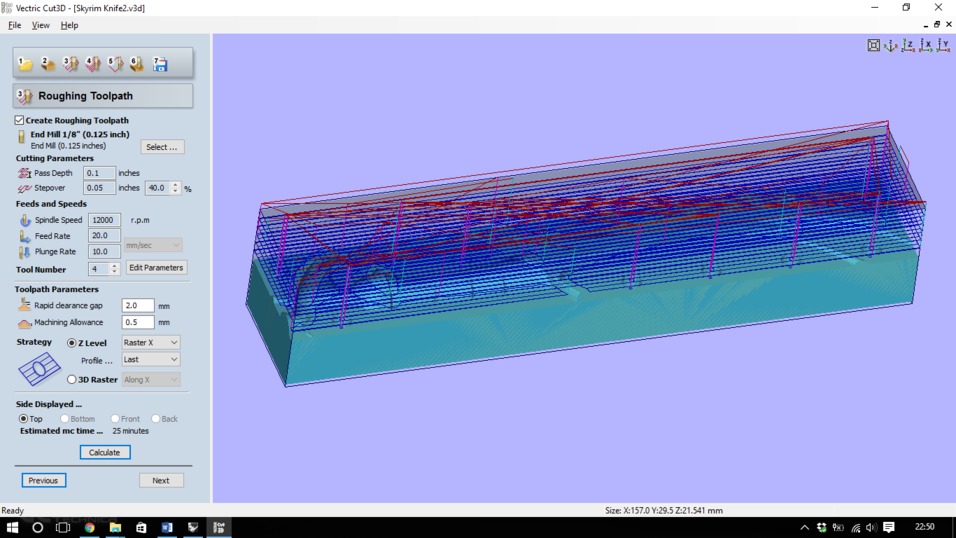
Task: Go to the Next step
Action: click(x=161, y=481)
